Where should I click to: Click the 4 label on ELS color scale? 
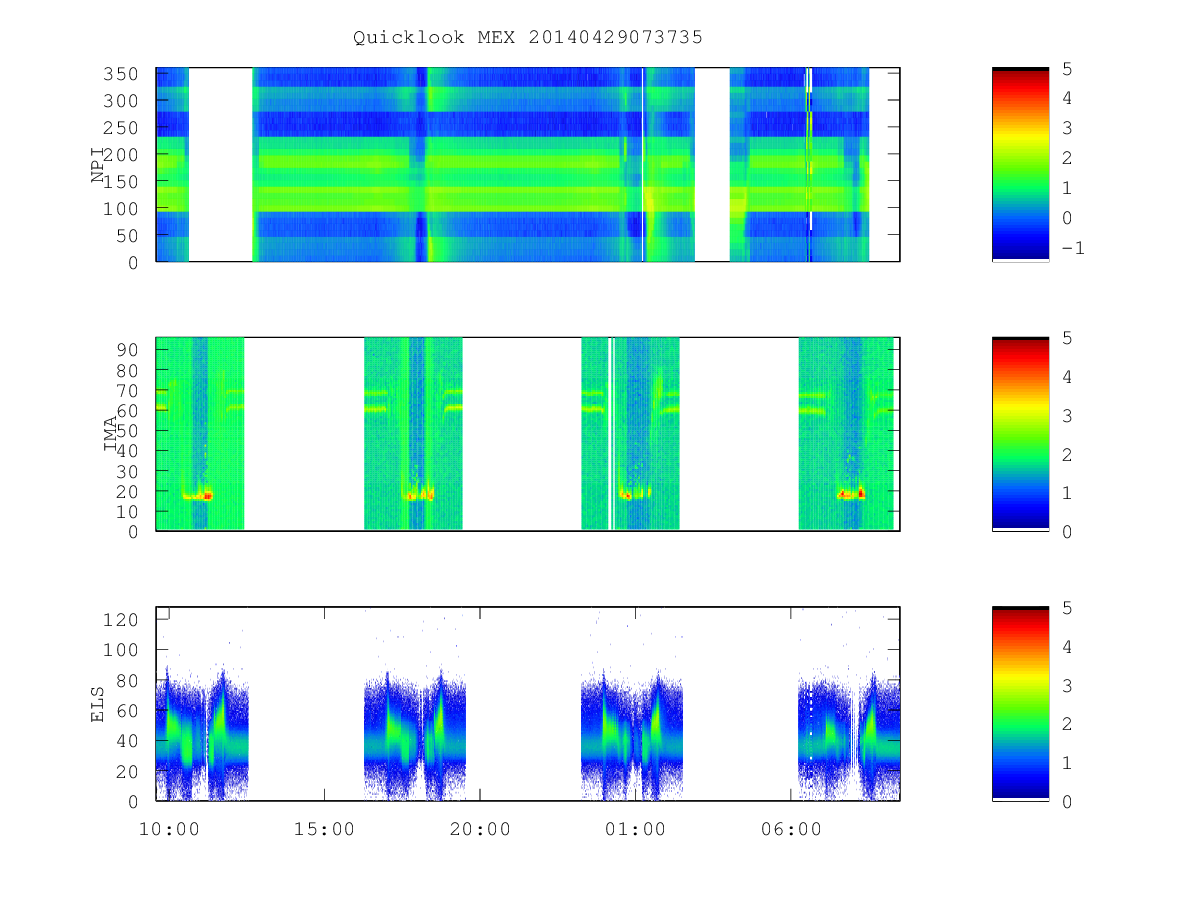tap(1066, 647)
